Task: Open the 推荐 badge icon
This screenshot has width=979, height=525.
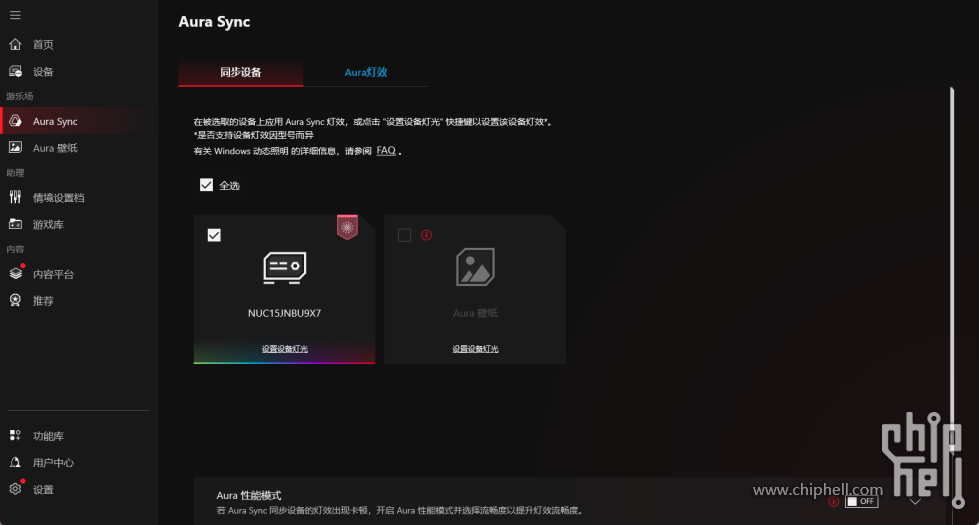Action: pyautogui.click(x=15, y=300)
